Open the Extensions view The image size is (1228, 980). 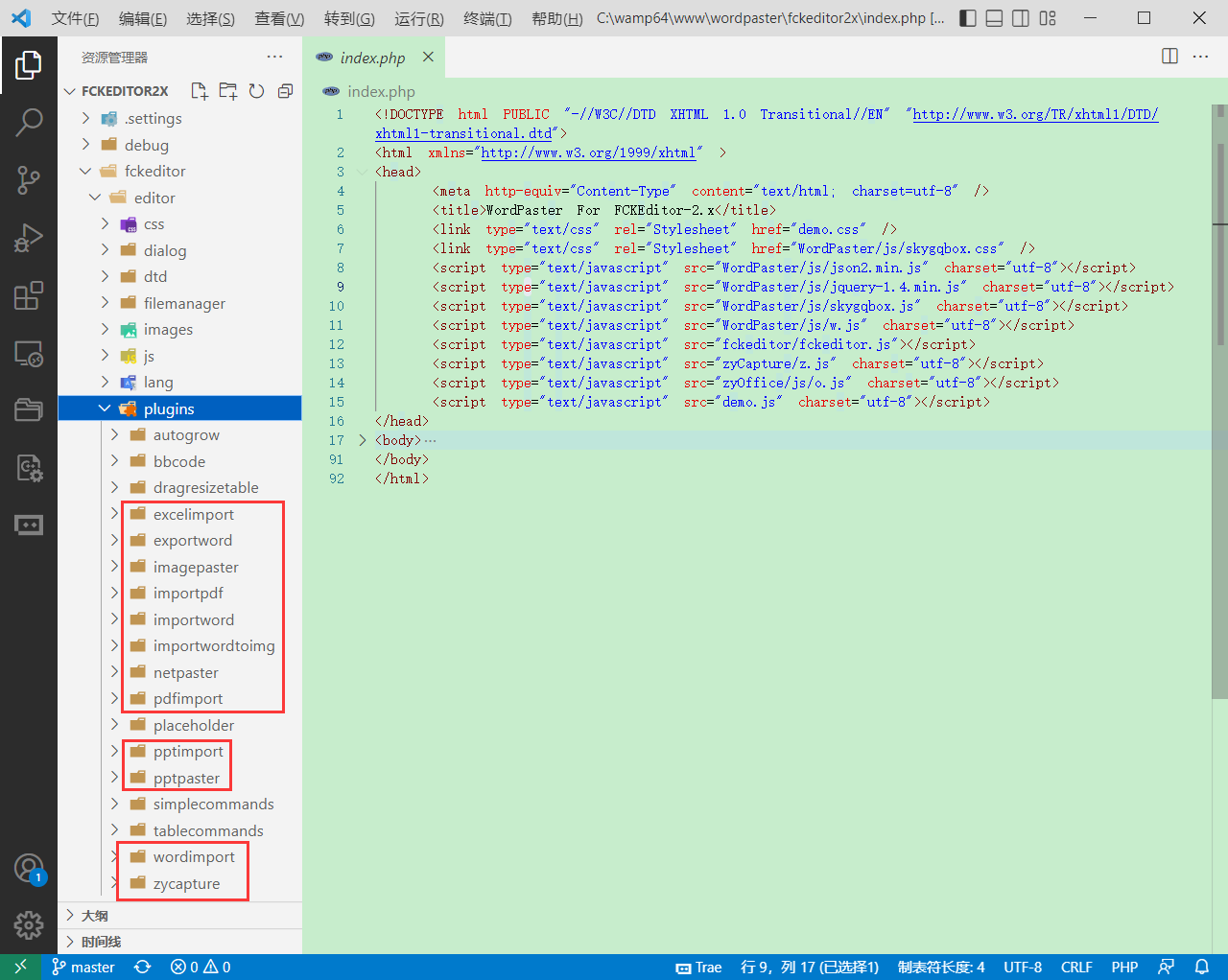[29, 295]
